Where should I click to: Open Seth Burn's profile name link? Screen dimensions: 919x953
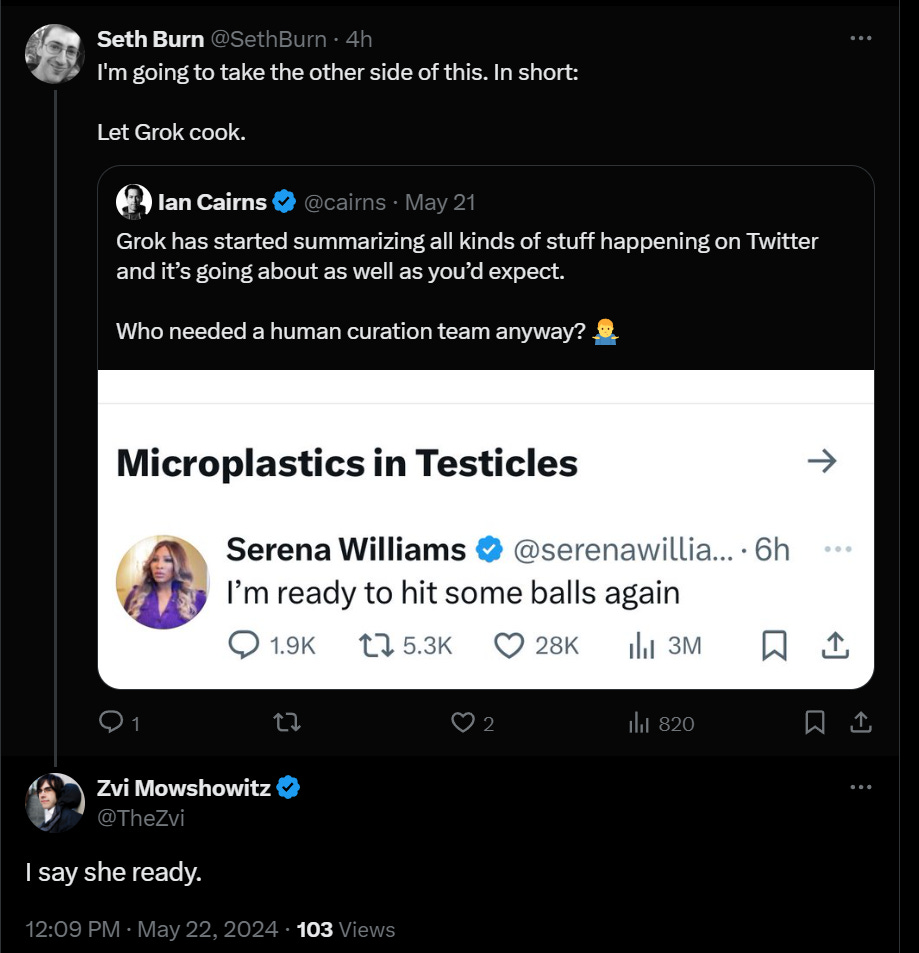(148, 39)
